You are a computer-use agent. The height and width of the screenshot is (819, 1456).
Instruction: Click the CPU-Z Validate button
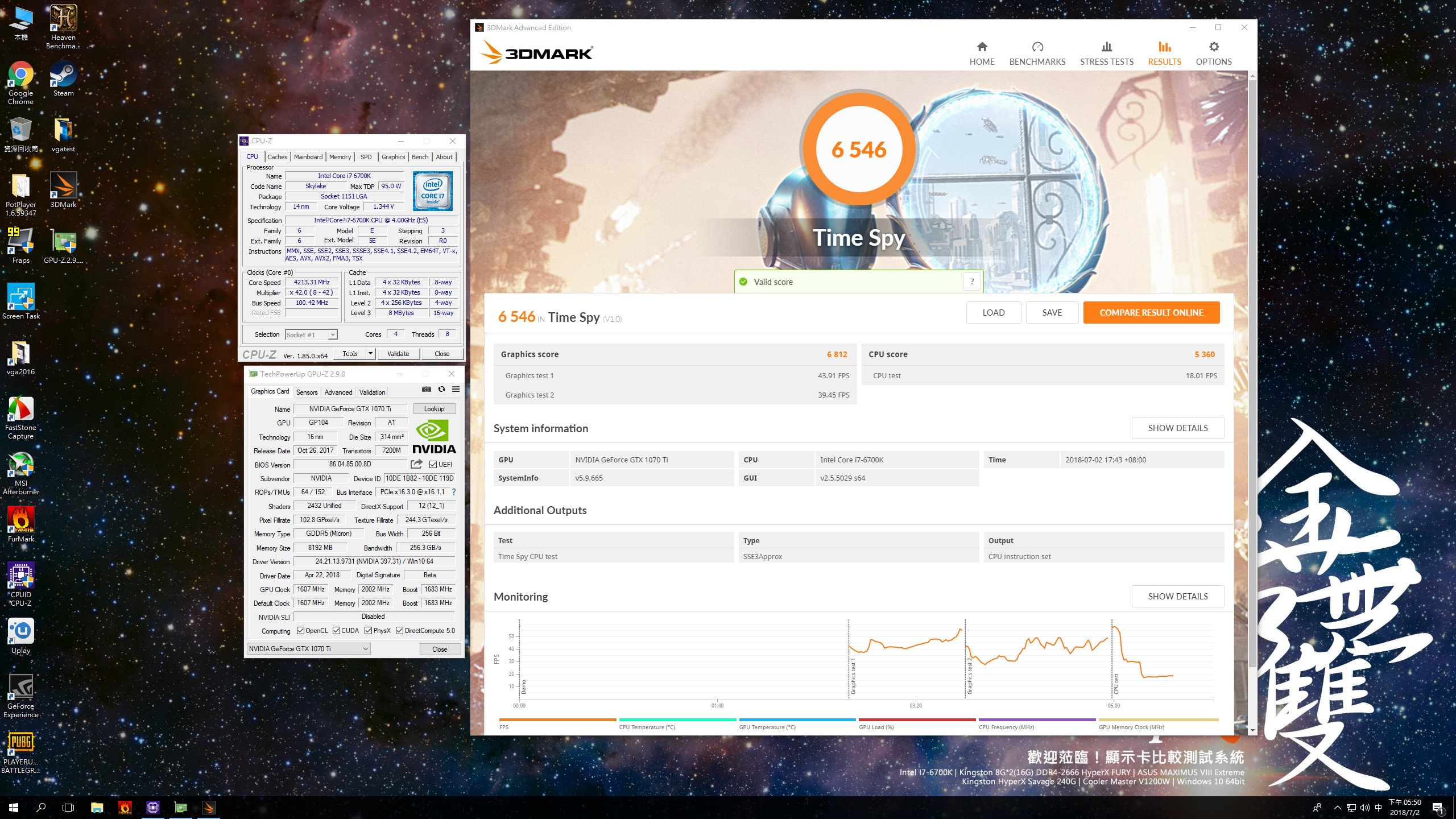coord(398,353)
